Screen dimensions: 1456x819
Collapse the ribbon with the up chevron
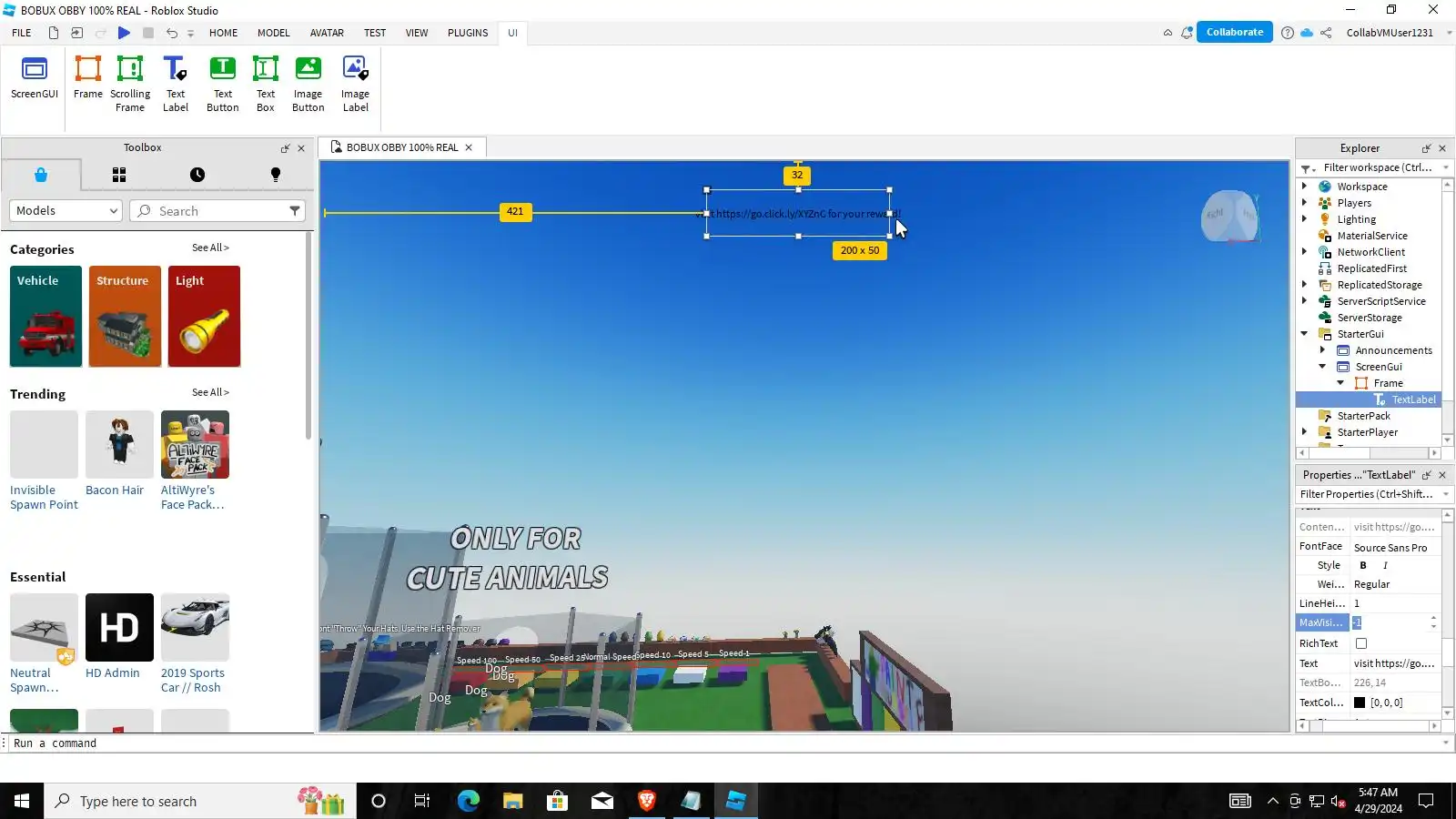tap(1168, 33)
